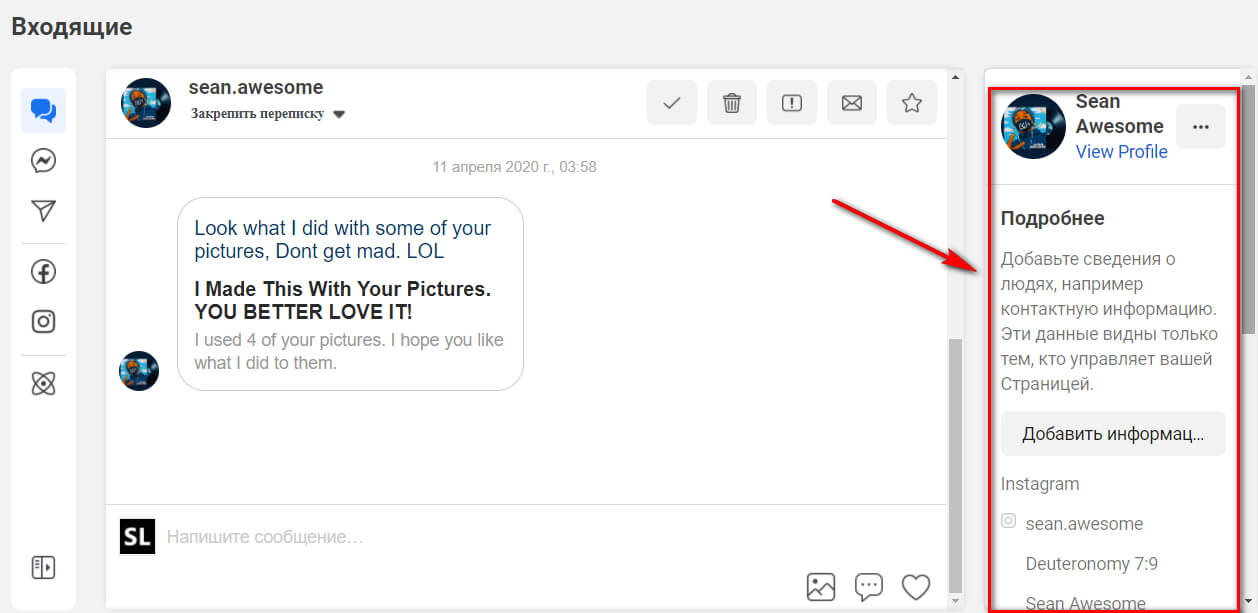
Task: Open the Messenger inbox icon
Action: point(43,161)
